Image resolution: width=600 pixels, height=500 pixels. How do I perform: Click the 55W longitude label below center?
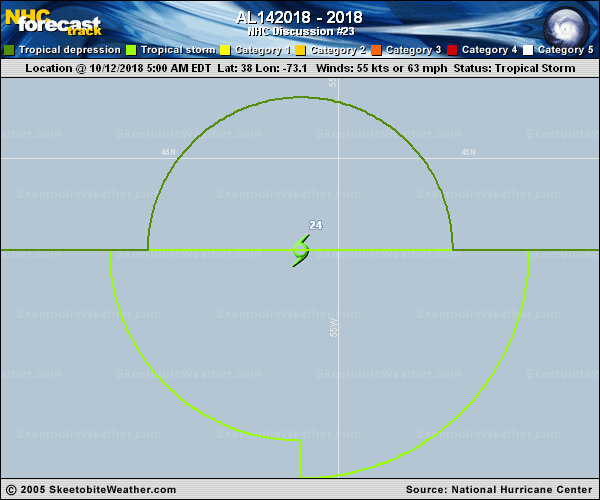click(333, 326)
